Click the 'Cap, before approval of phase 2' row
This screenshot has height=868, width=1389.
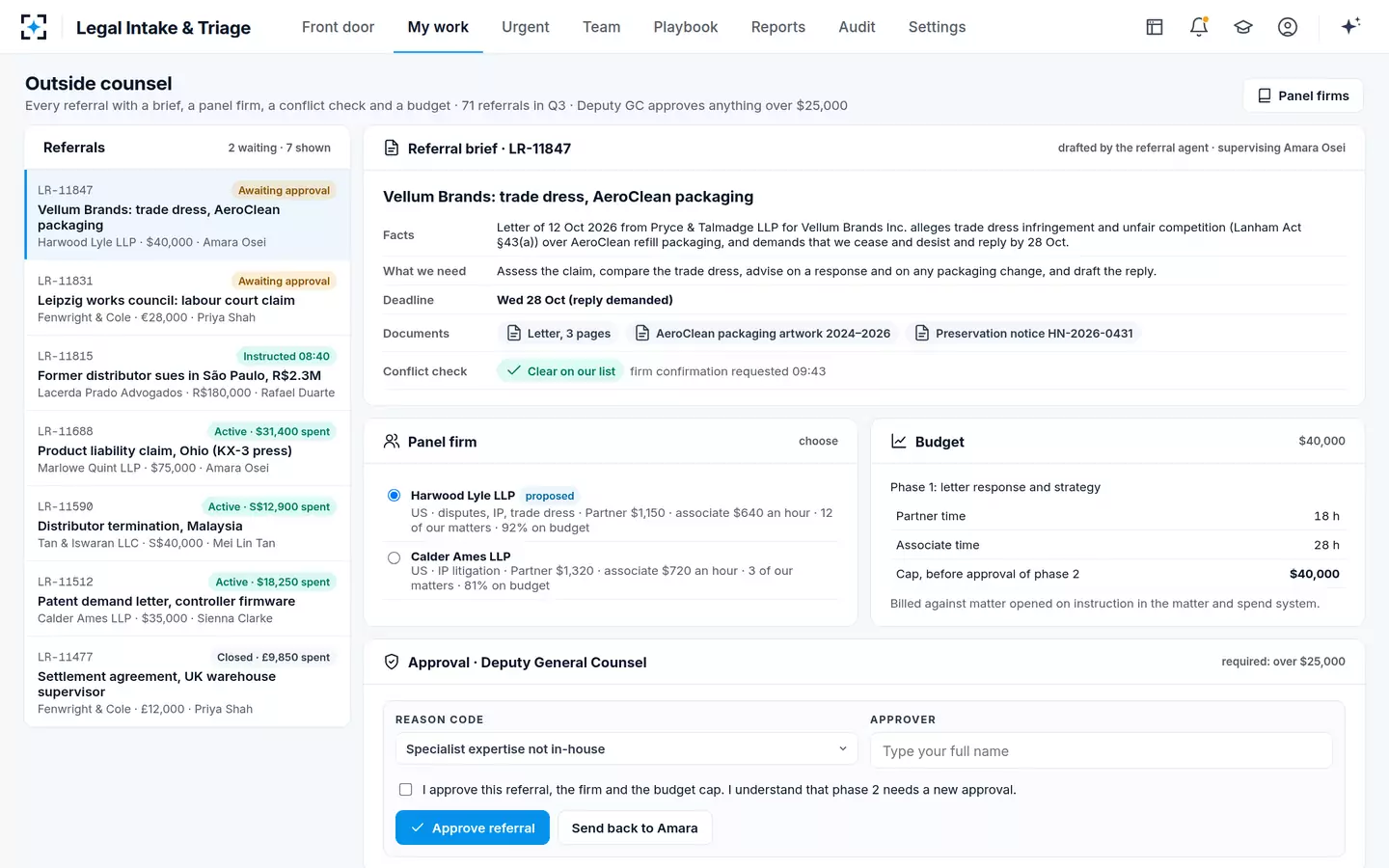coord(1117,574)
